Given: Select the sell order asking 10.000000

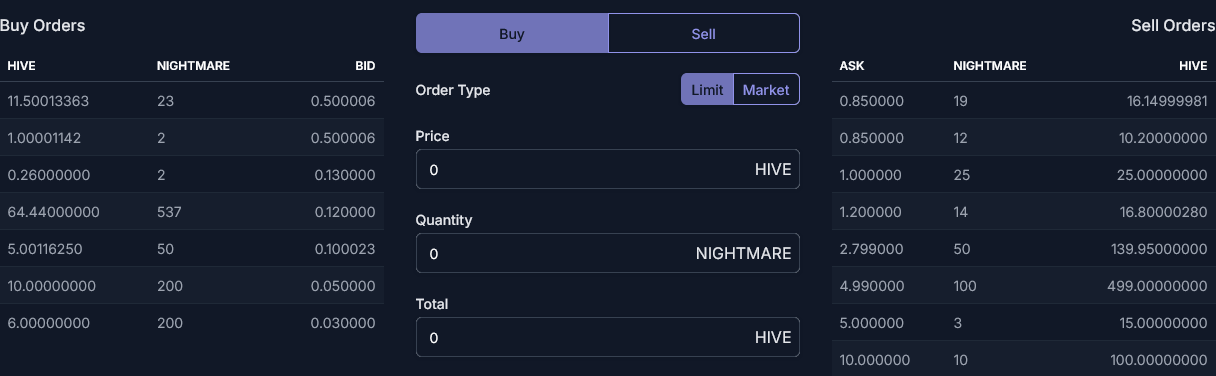Looking at the screenshot, I should 1024,360.
